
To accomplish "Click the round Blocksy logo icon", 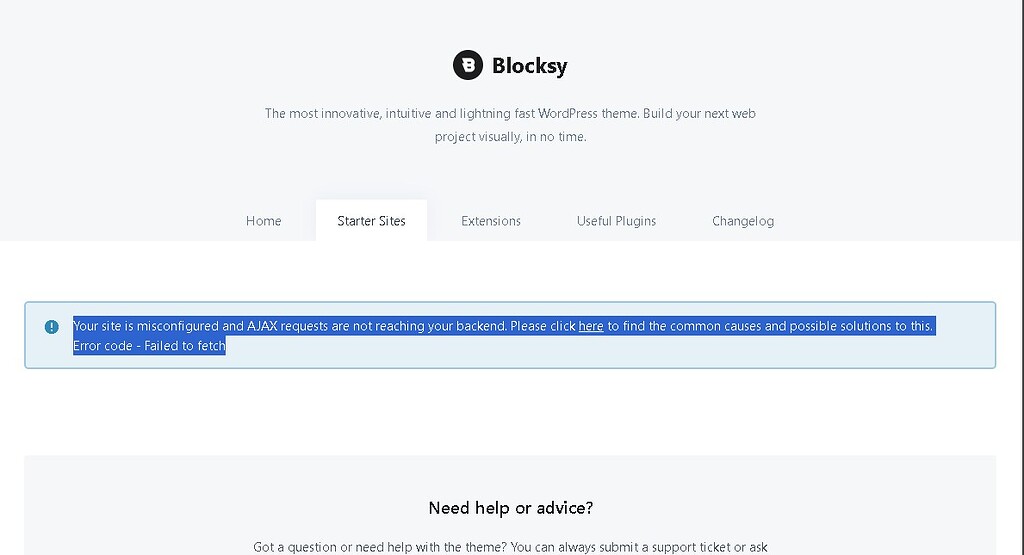I will tap(468, 65).
